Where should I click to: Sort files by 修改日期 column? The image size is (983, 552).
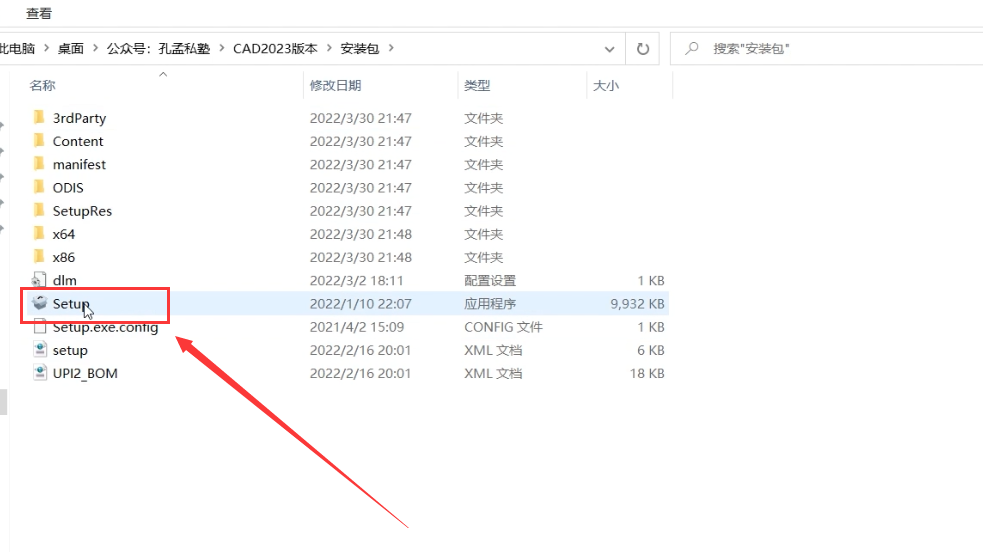click(x=335, y=85)
